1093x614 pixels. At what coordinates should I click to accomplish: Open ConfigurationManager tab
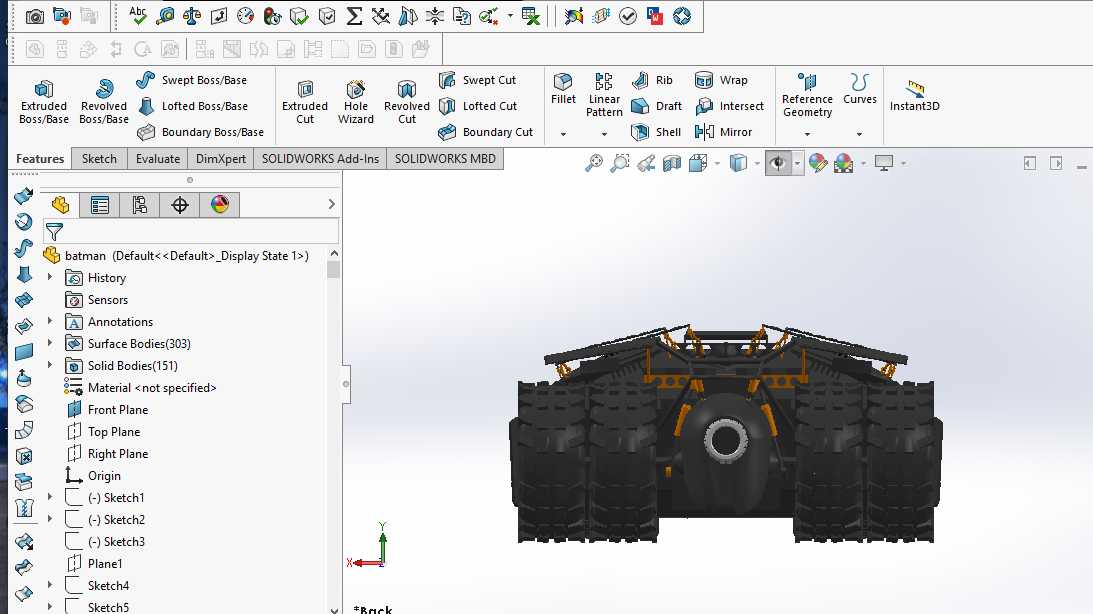[x=139, y=205]
